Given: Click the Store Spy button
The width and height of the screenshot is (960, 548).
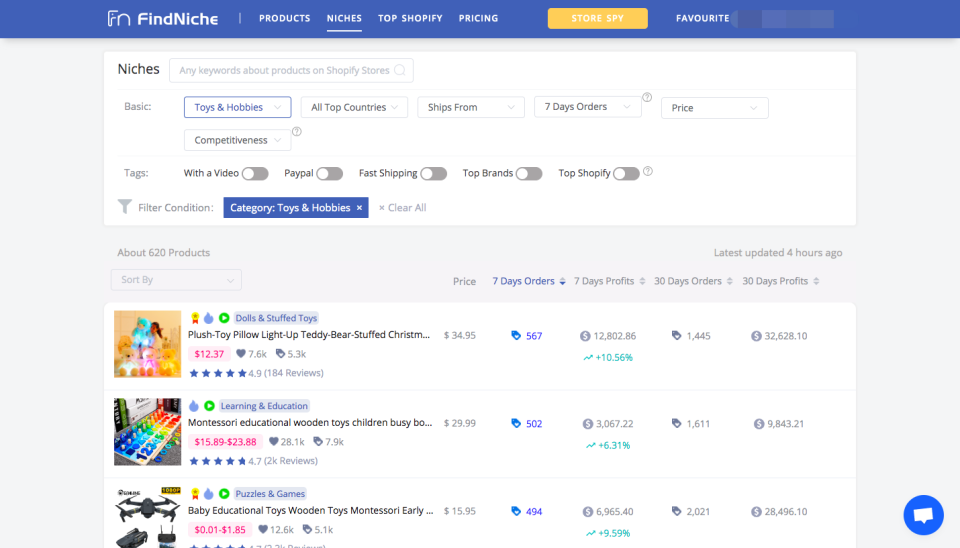Looking at the screenshot, I should coord(597,19).
